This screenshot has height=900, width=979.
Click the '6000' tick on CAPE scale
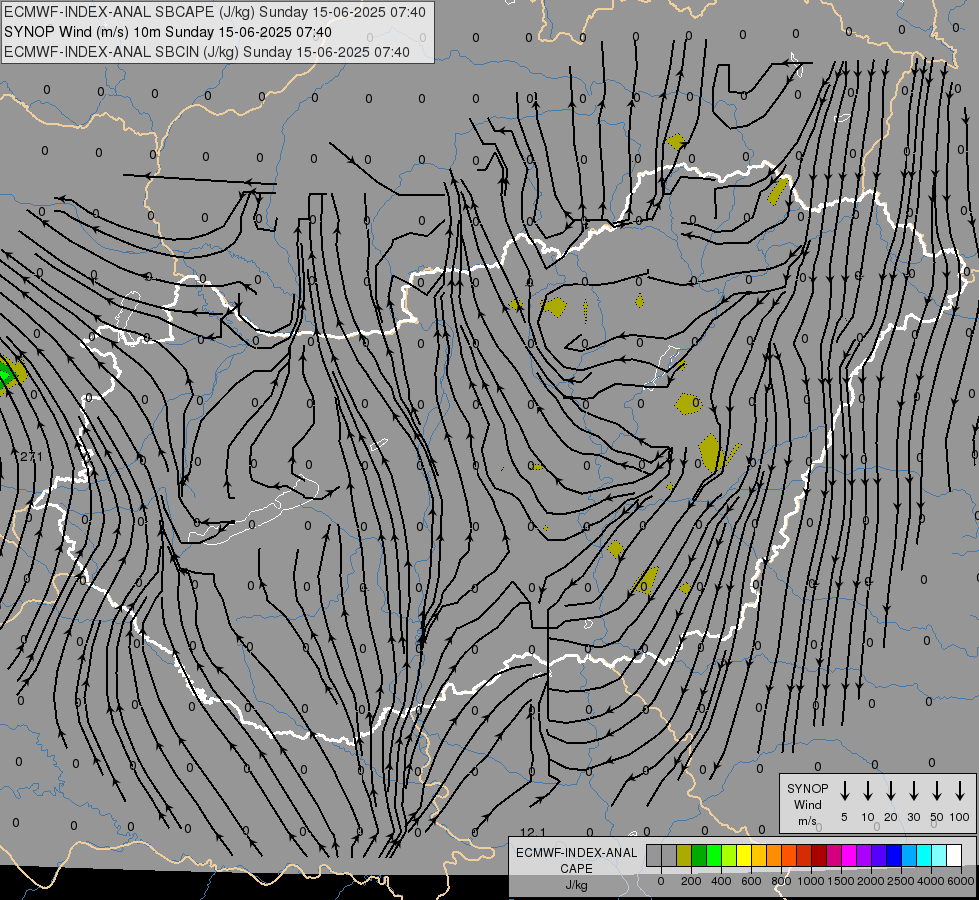click(961, 881)
